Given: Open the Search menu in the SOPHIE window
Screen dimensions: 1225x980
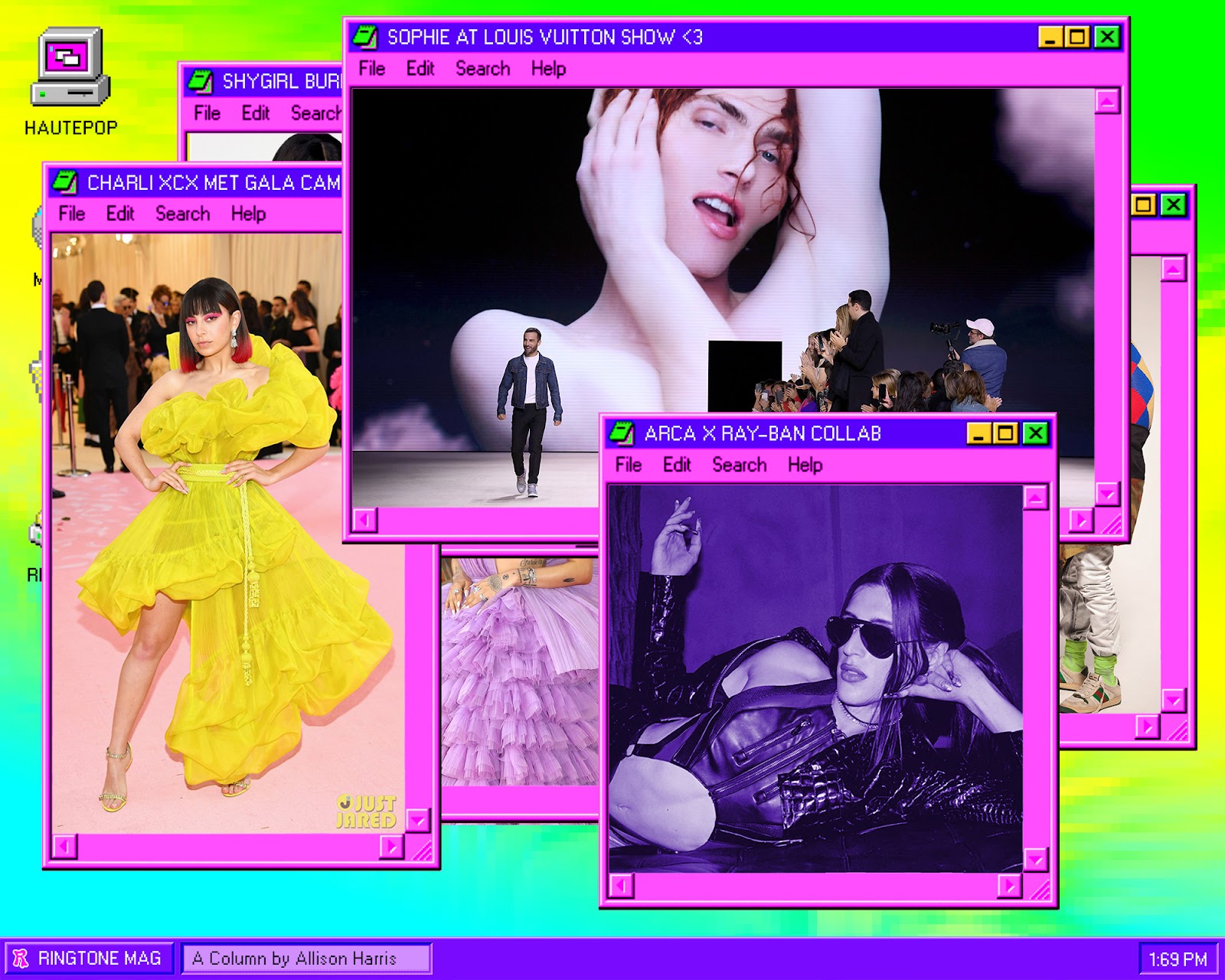Looking at the screenshot, I should tap(483, 69).
